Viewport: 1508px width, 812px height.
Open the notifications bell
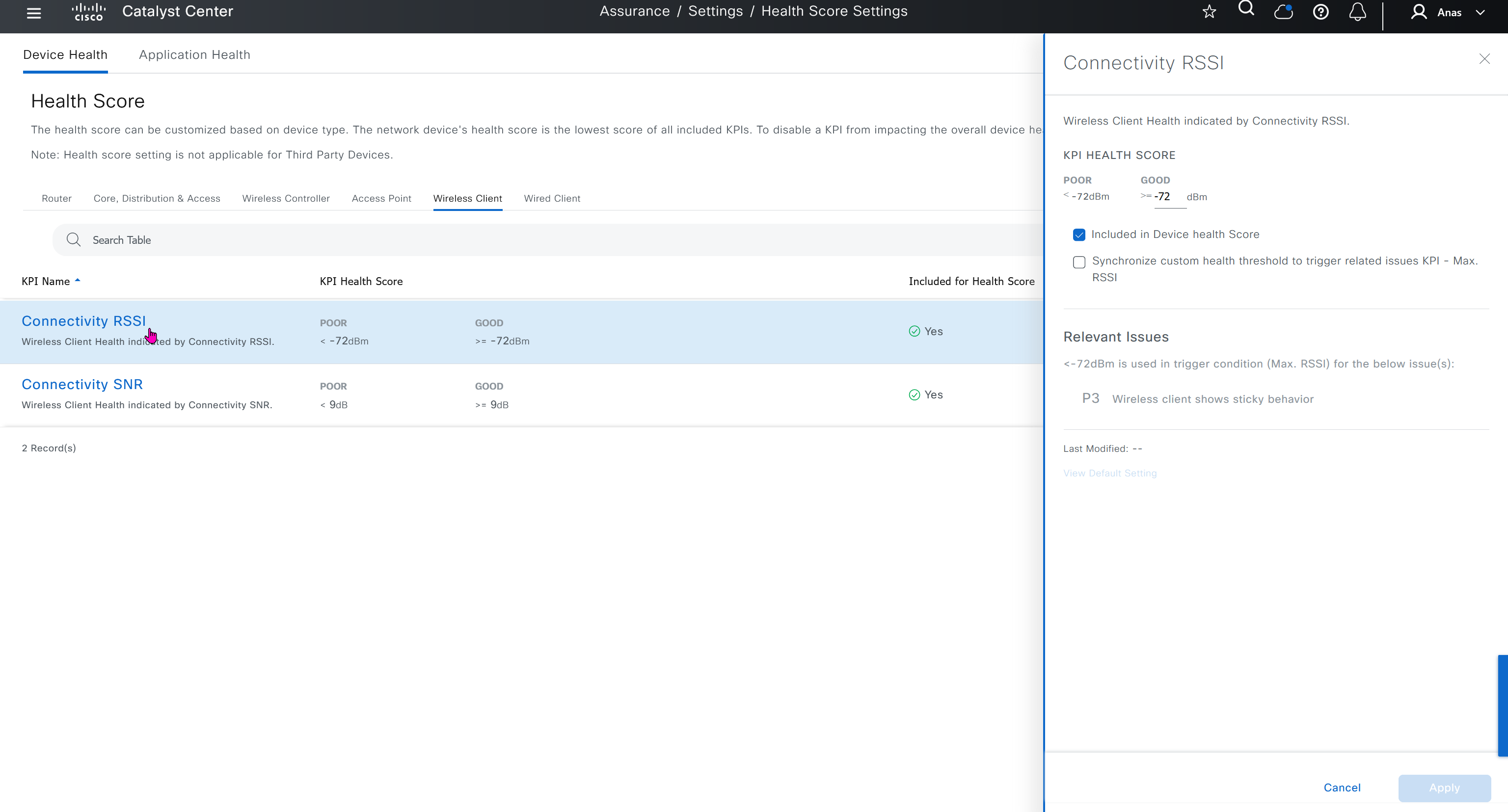click(x=1358, y=12)
